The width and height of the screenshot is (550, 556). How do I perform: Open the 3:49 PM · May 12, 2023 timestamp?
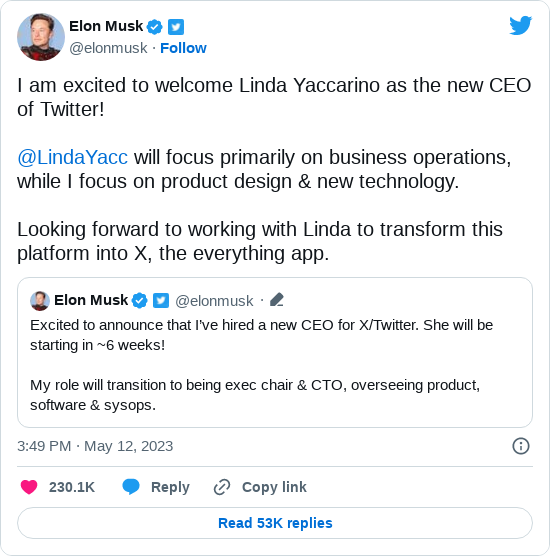(95, 446)
